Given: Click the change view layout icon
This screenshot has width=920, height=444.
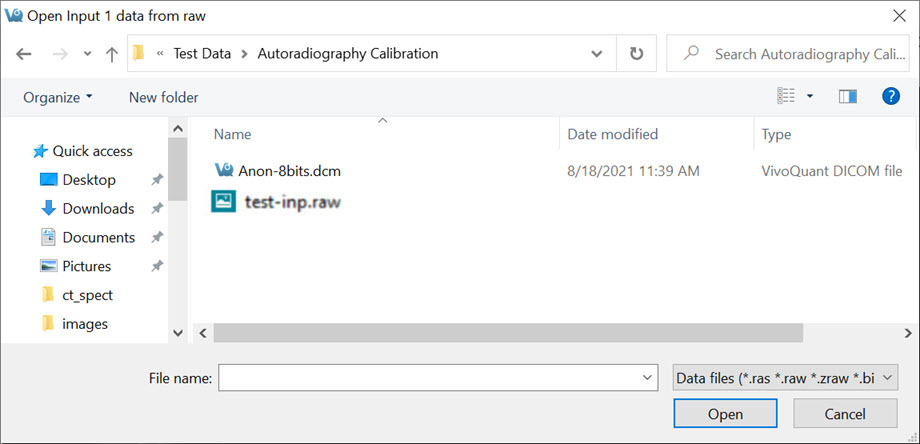Looking at the screenshot, I should pos(787,96).
